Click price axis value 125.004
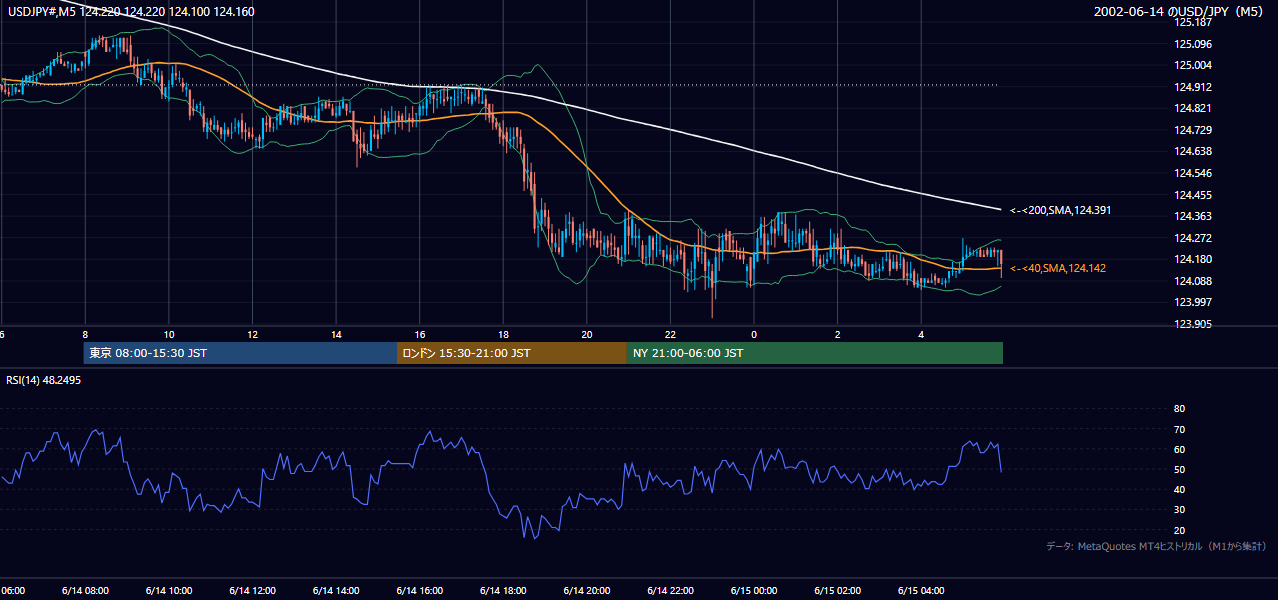Image resolution: width=1278 pixels, height=600 pixels. (x=1193, y=65)
